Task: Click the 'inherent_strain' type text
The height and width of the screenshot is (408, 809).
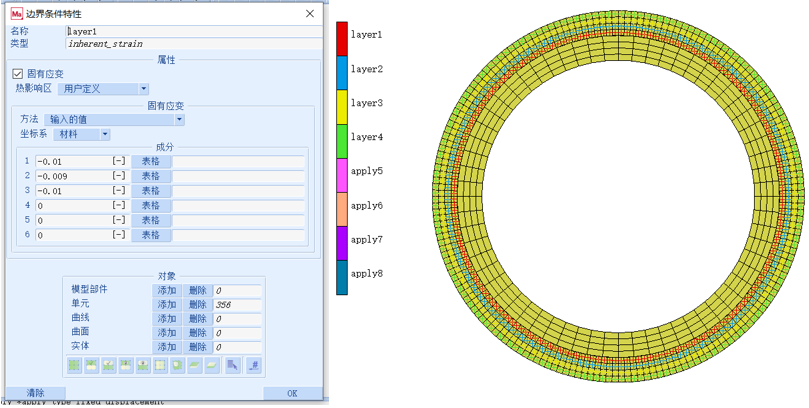Action: (x=105, y=44)
